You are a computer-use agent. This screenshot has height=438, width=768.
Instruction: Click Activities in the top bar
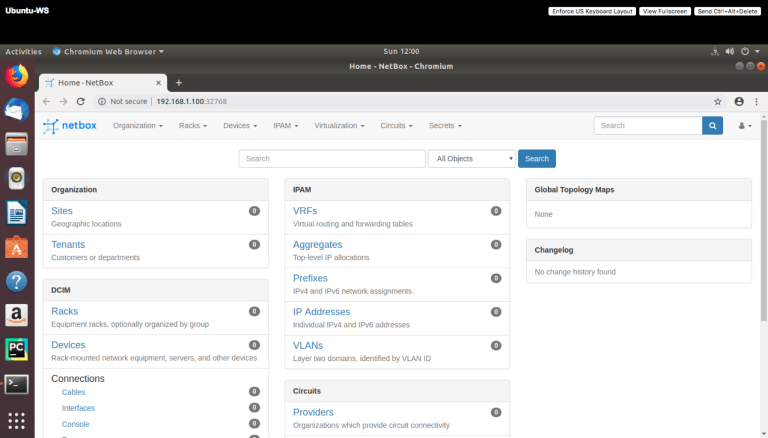click(x=24, y=51)
